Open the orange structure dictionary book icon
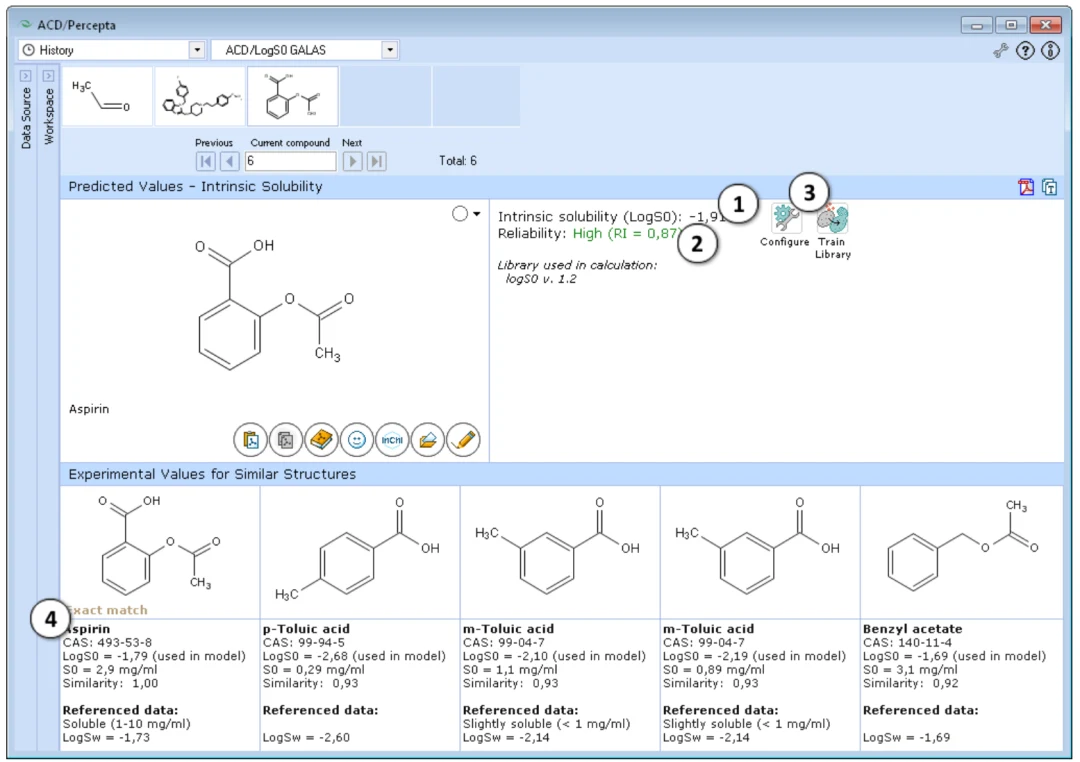The width and height of the screenshot is (1080, 762). [x=321, y=440]
